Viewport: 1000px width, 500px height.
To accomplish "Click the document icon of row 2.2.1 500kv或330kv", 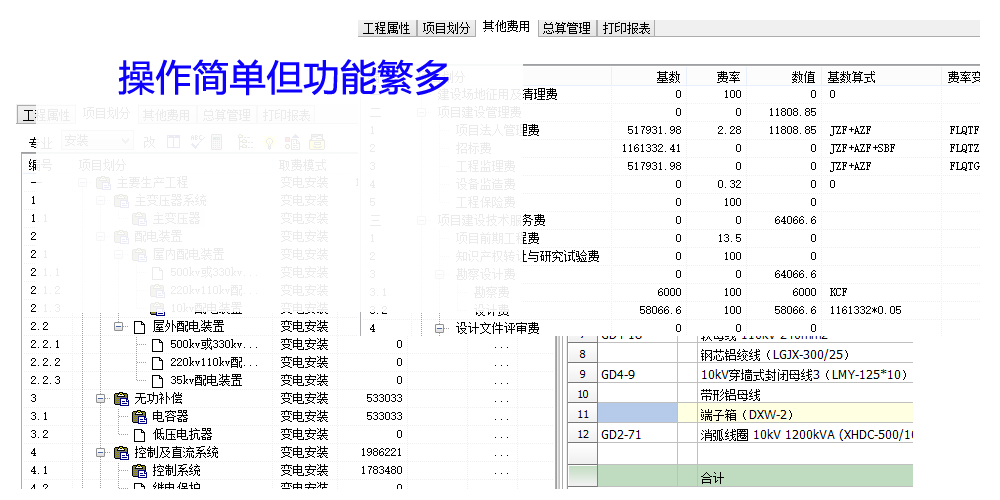I will (x=158, y=345).
